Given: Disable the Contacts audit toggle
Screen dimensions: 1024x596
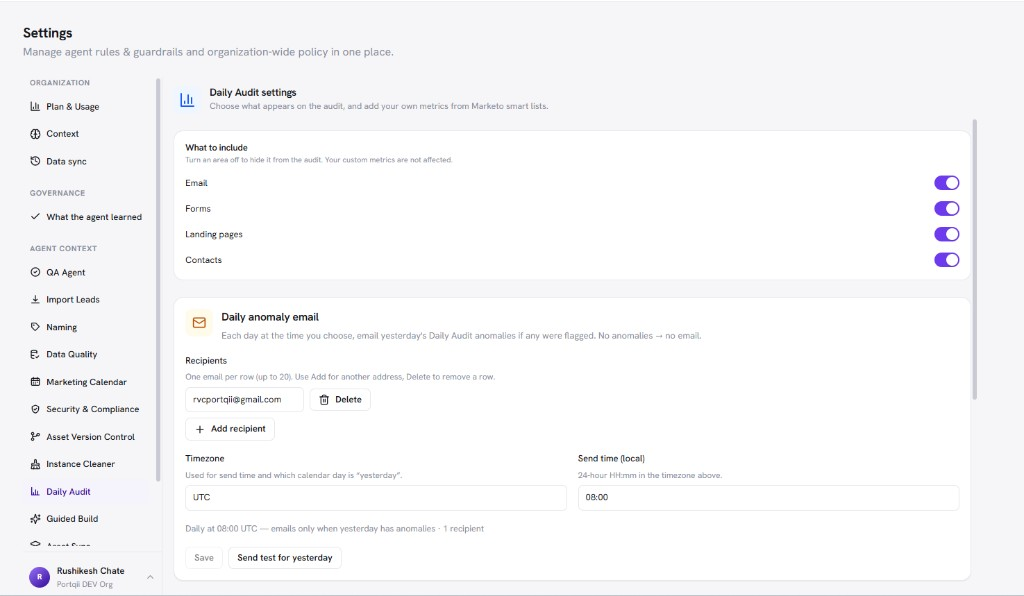Looking at the screenshot, I should pyautogui.click(x=946, y=260).
